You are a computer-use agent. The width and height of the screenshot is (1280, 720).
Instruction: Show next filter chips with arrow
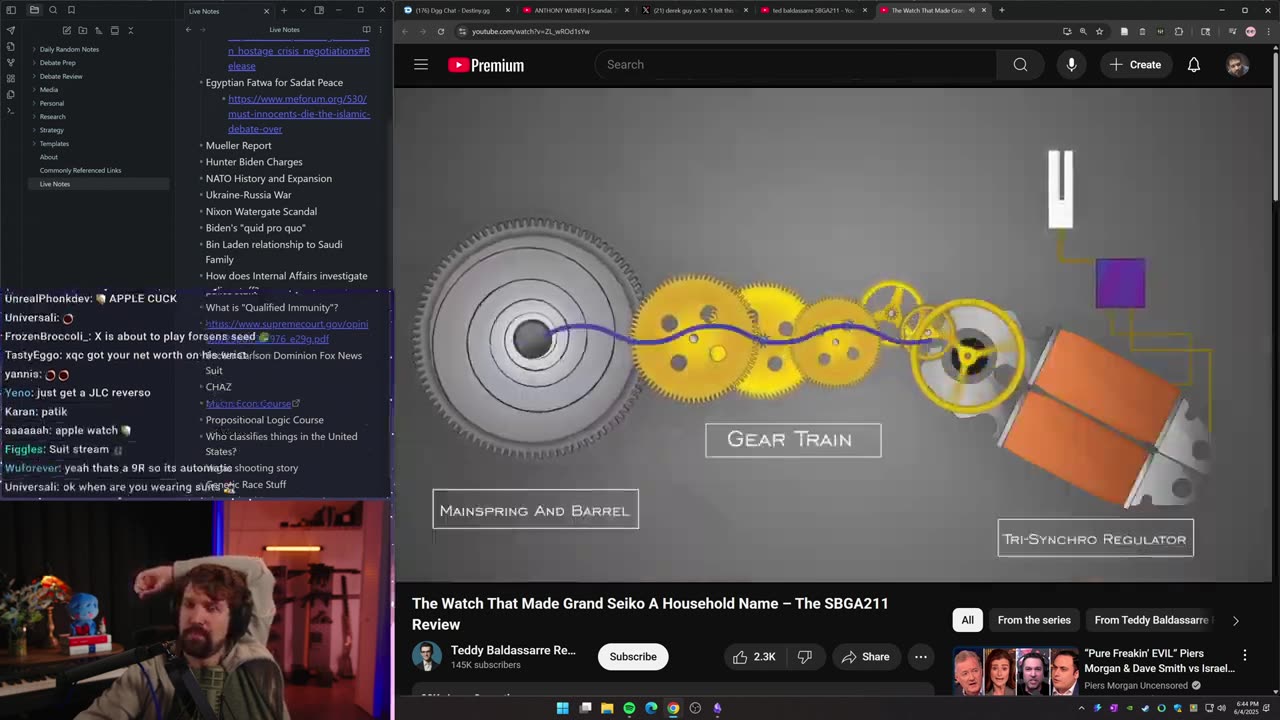[x=1236, y=620]
